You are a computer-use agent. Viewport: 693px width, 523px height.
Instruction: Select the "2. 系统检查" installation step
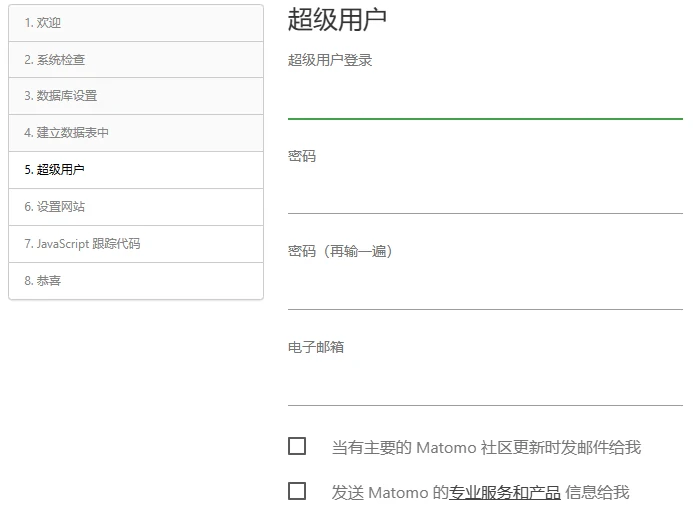click(x=55, y=60)
